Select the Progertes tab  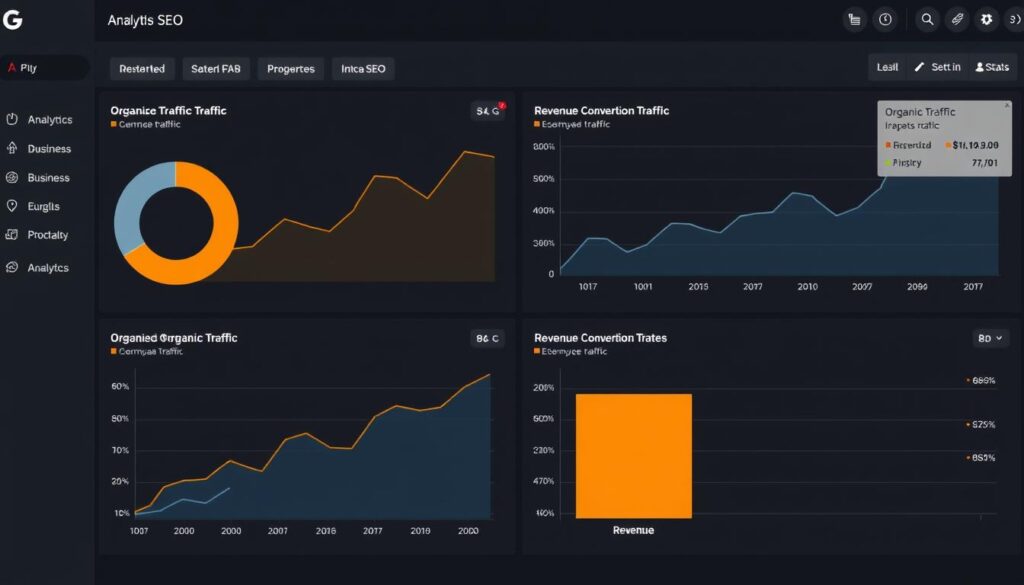pyautogui.click(x=291, y=69)
